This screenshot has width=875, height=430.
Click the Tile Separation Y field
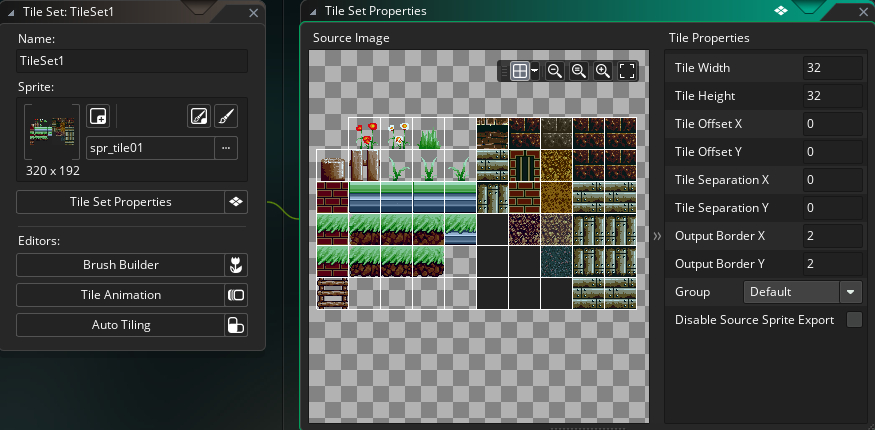(x=833, y=208)
